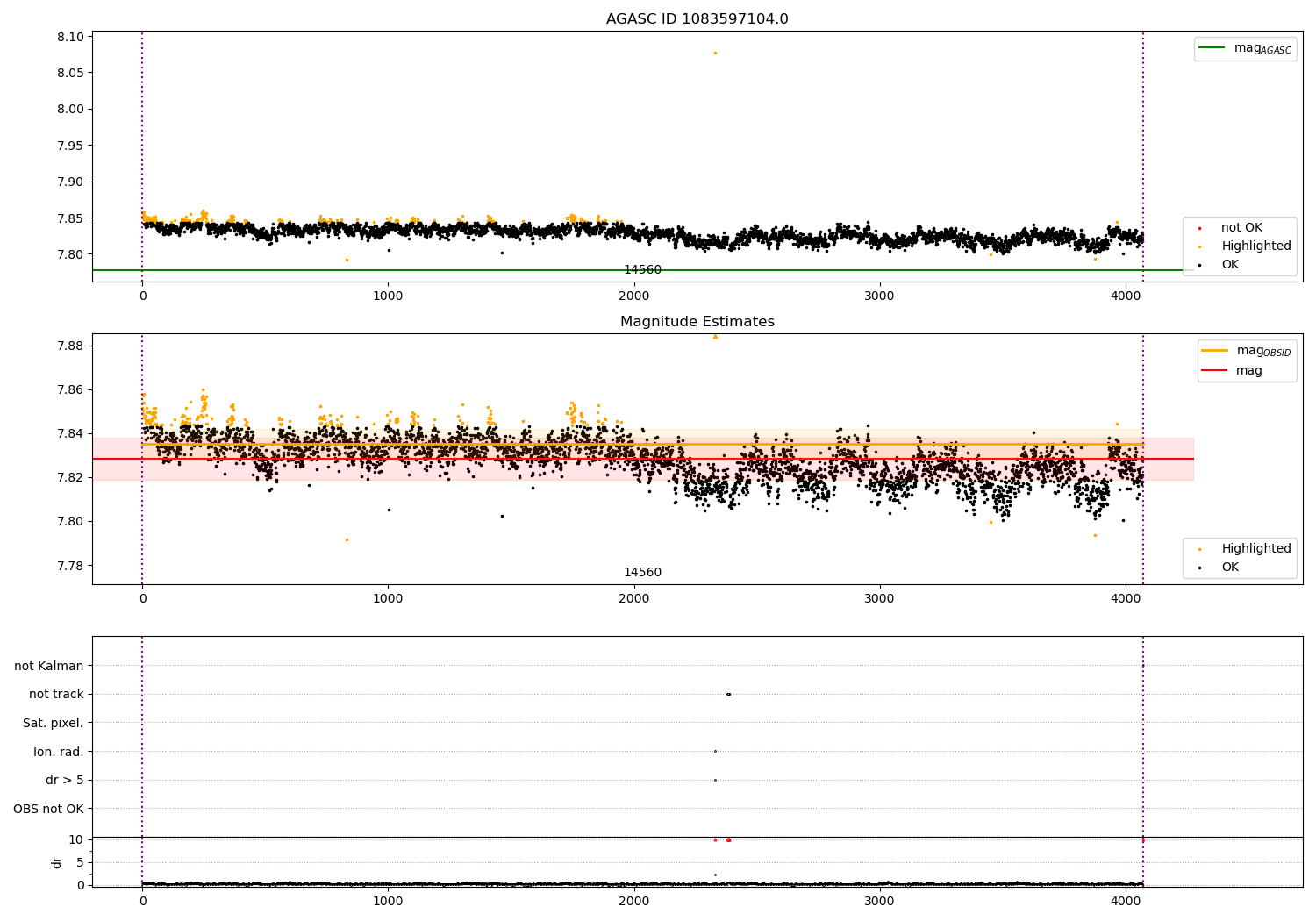Click the title 'AGASC ID 1083597104.0'
This screenshot has width=1316, height=921.
(x=697, y=19)
